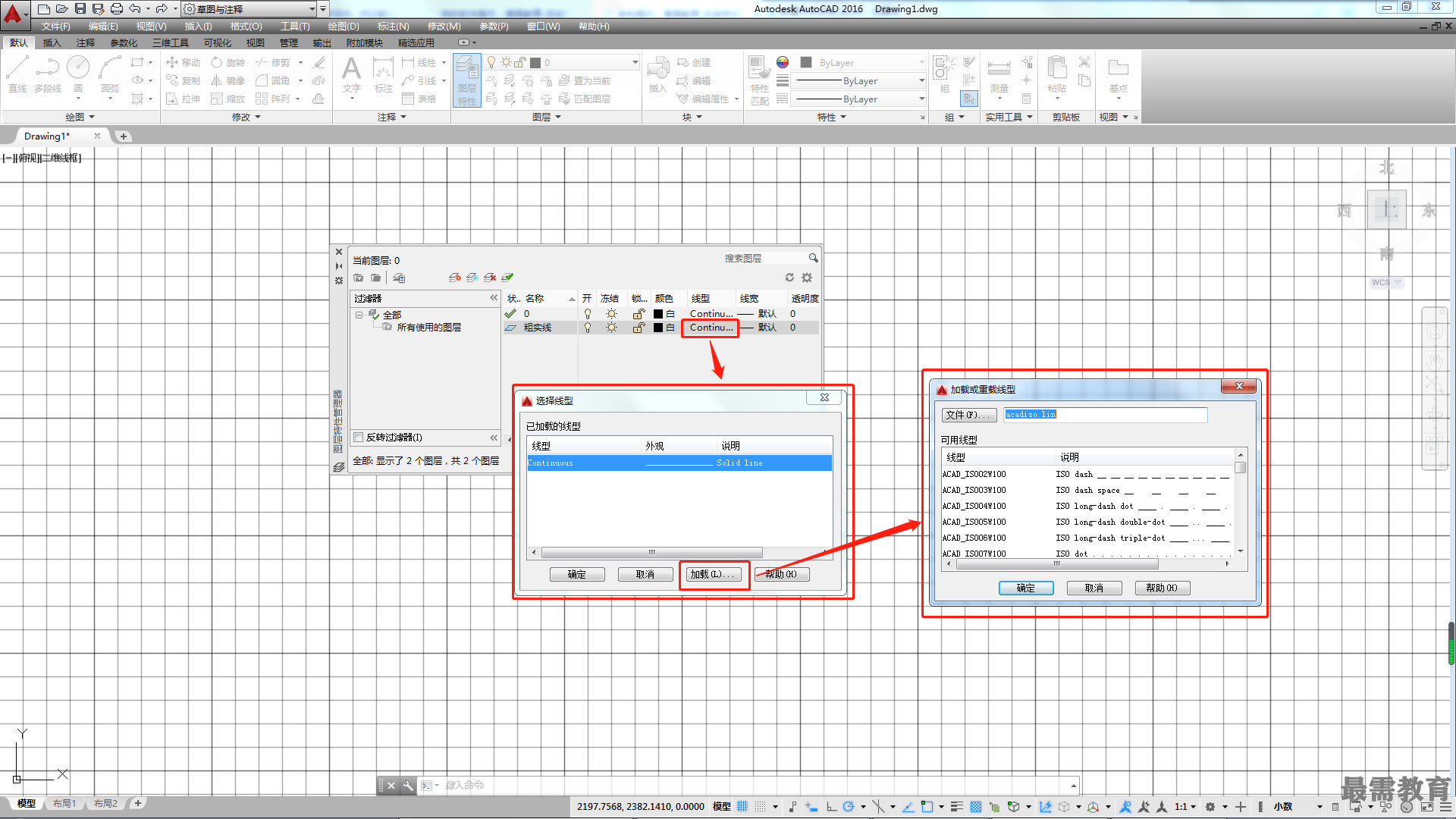The image size is (1456, 819).
Task: Click the Scale (缩放) tool
Action: pos(228,99)
